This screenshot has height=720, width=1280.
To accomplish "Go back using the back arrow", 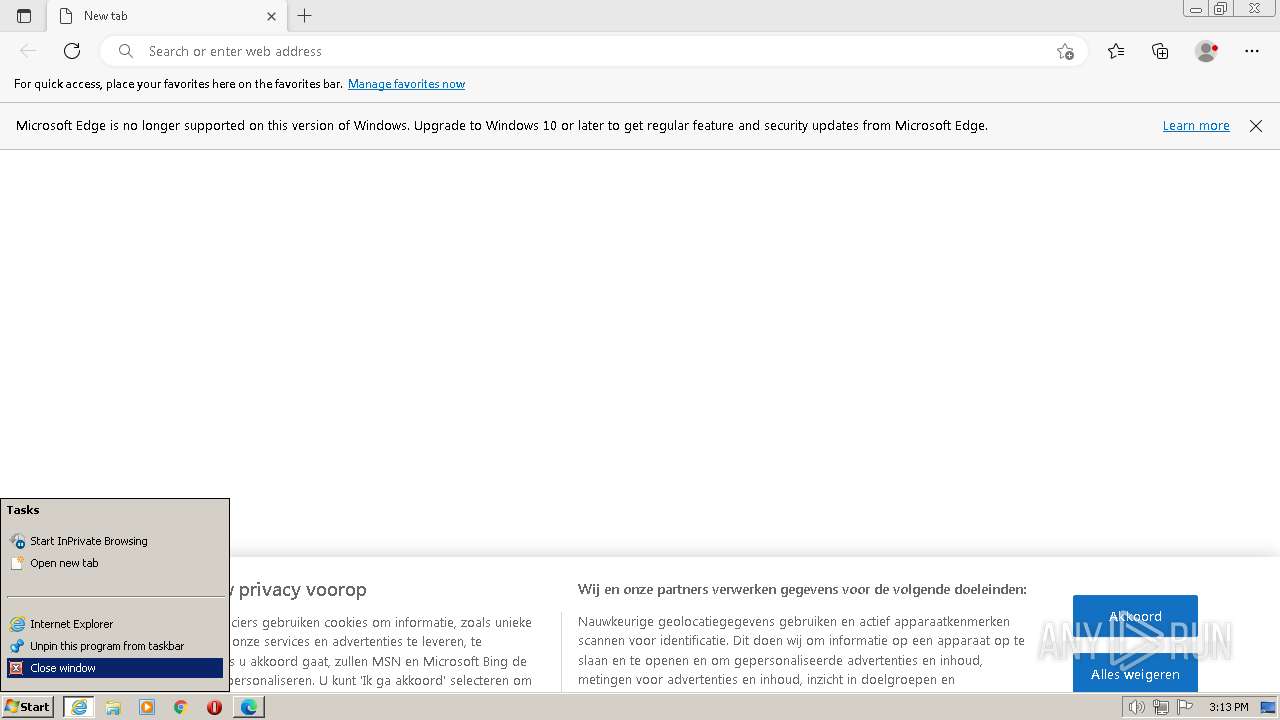I will tap(28, 51).
